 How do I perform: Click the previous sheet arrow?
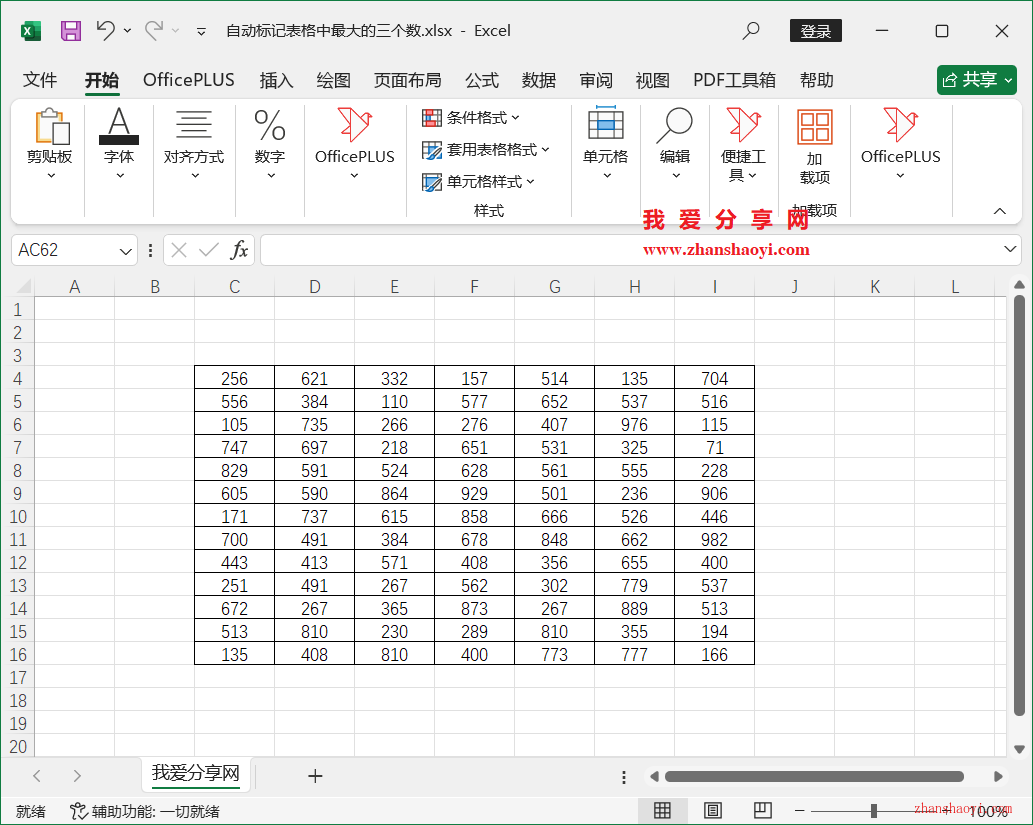37,776
